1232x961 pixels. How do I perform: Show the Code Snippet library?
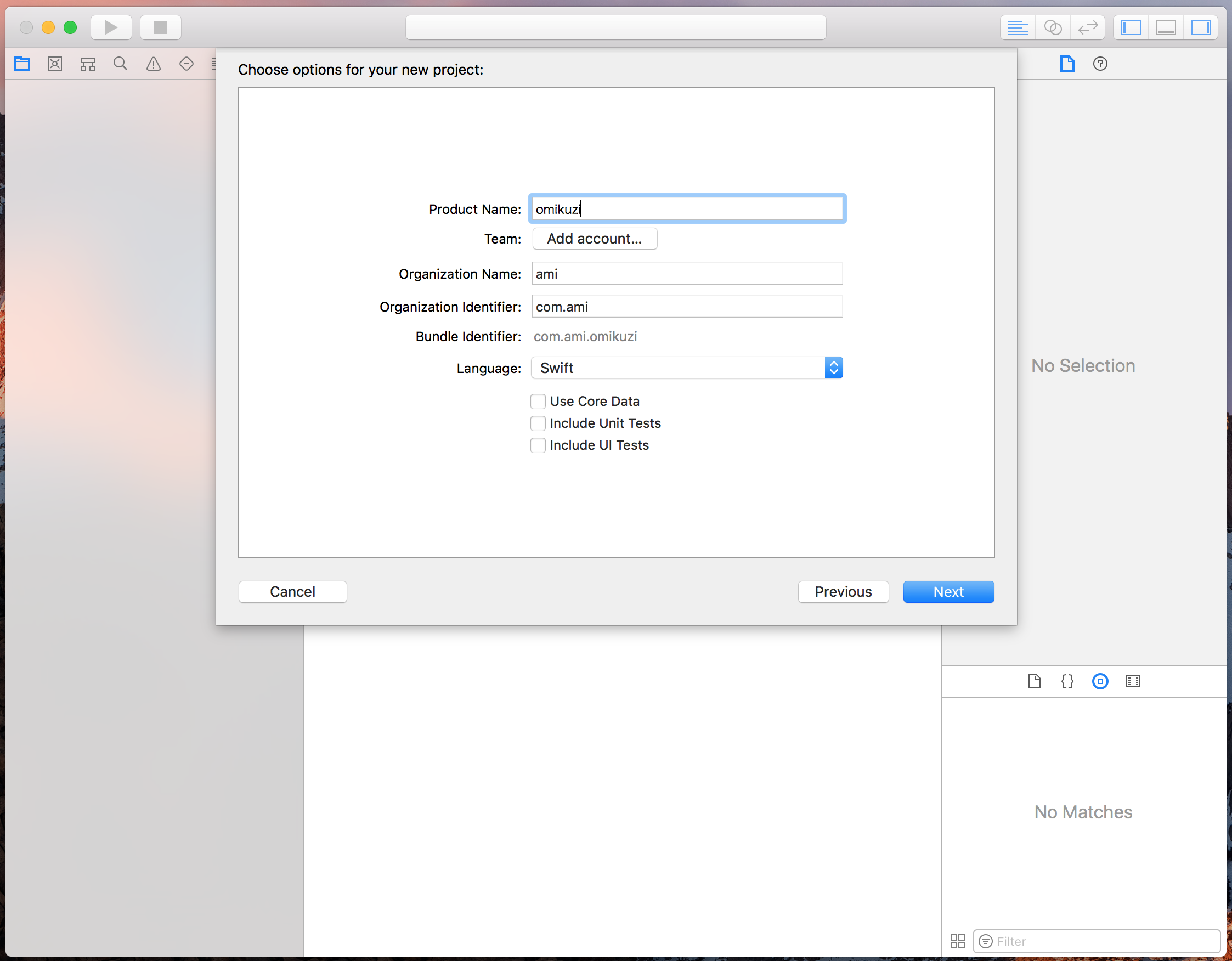click(1067, 681)
